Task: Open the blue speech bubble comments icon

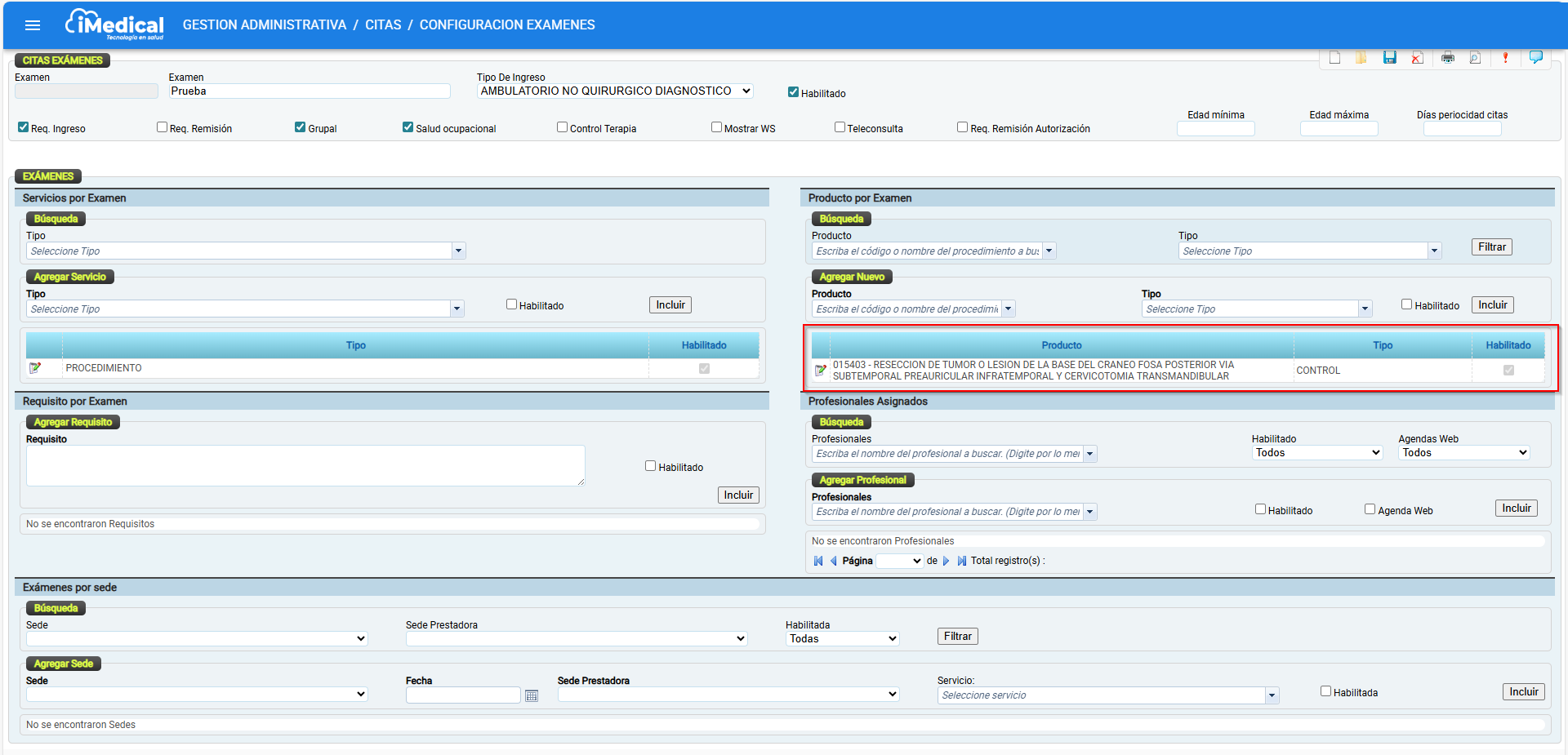Action: coord(1535,57)
